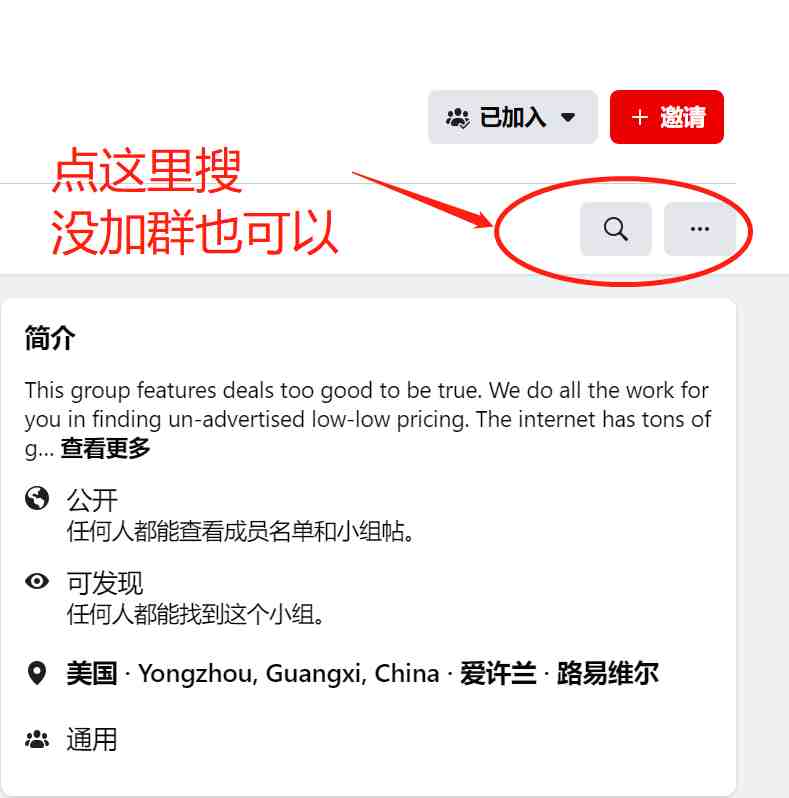Click the magnifier search icon
789x798 pixels.
(x=615, y=229)
